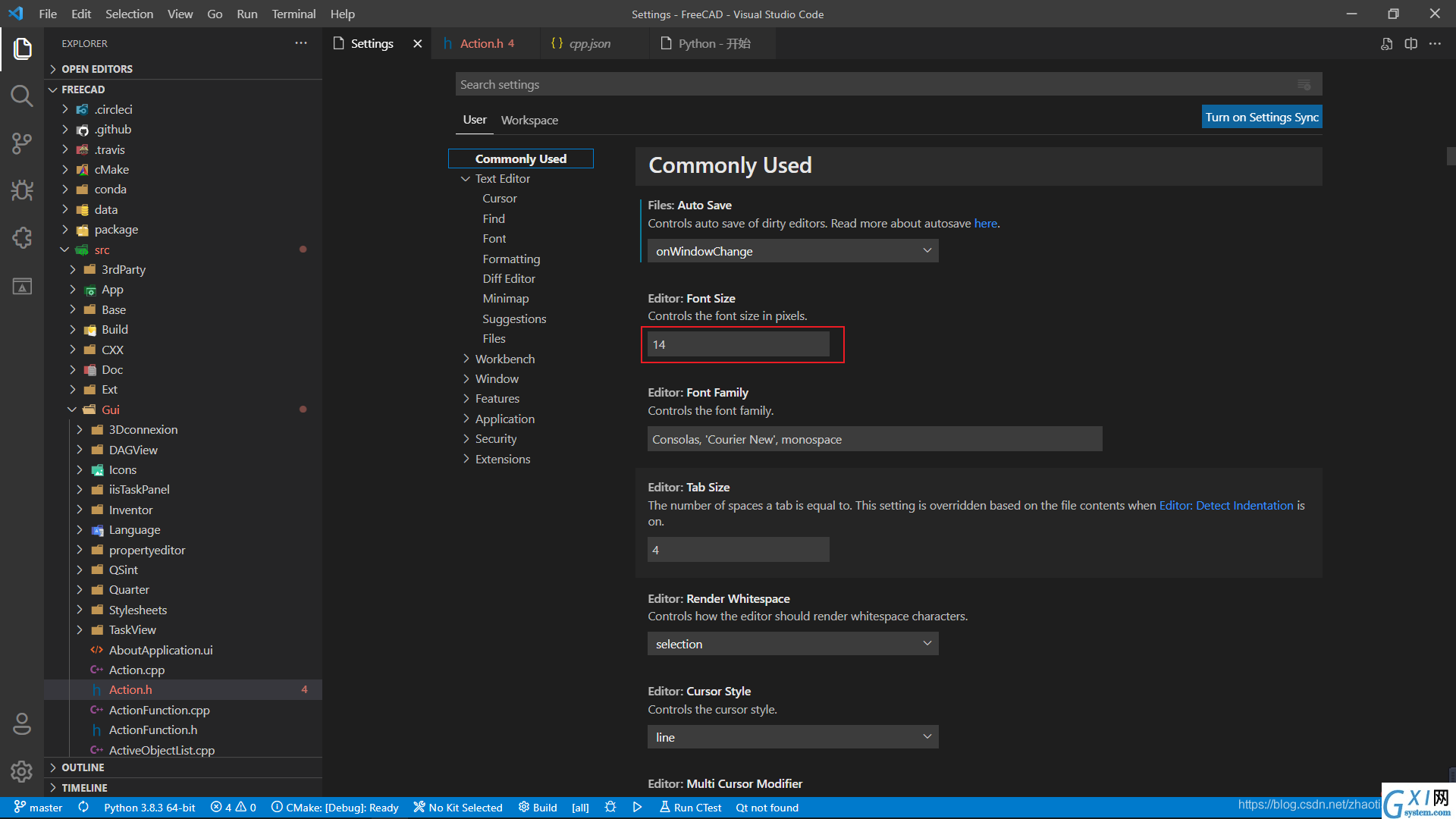Screen dimensions: 1456x819
Task: Turn on Settings Sync button
Action: 1262,117
